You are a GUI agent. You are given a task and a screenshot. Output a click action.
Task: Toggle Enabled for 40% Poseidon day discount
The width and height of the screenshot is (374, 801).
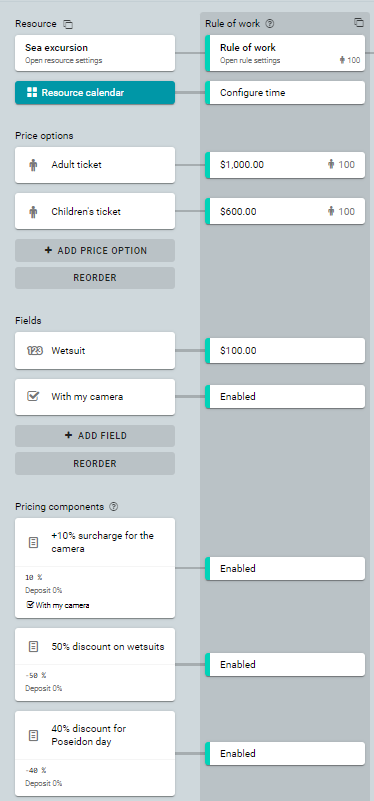pos(285,753)
